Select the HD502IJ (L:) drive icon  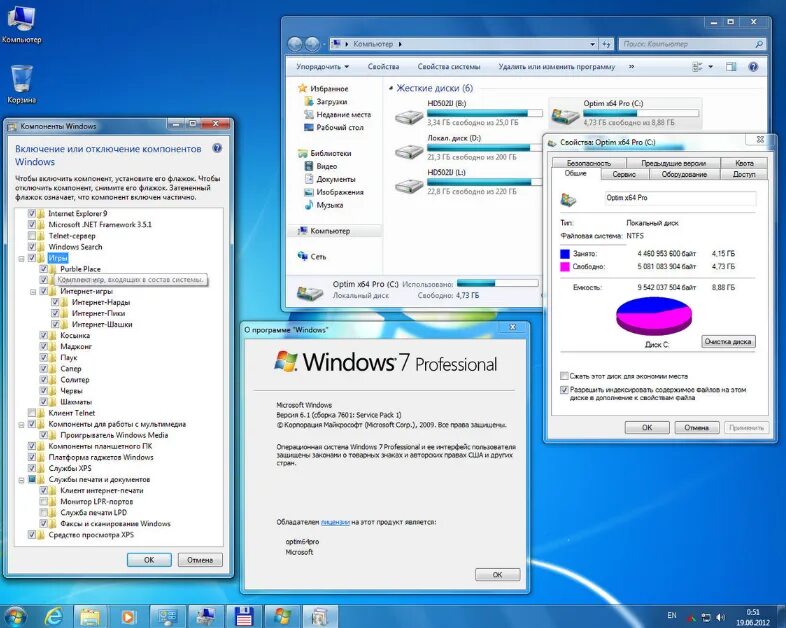[x=409, y=185]
